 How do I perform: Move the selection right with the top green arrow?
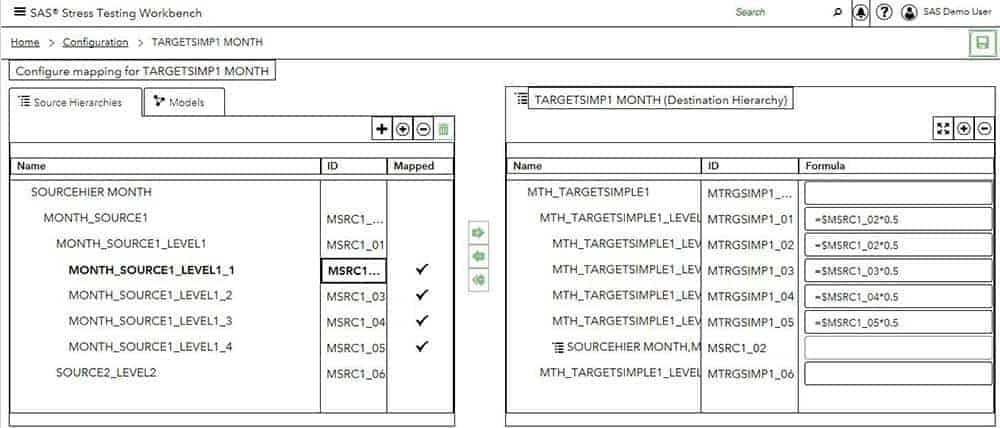pos(478,232)
